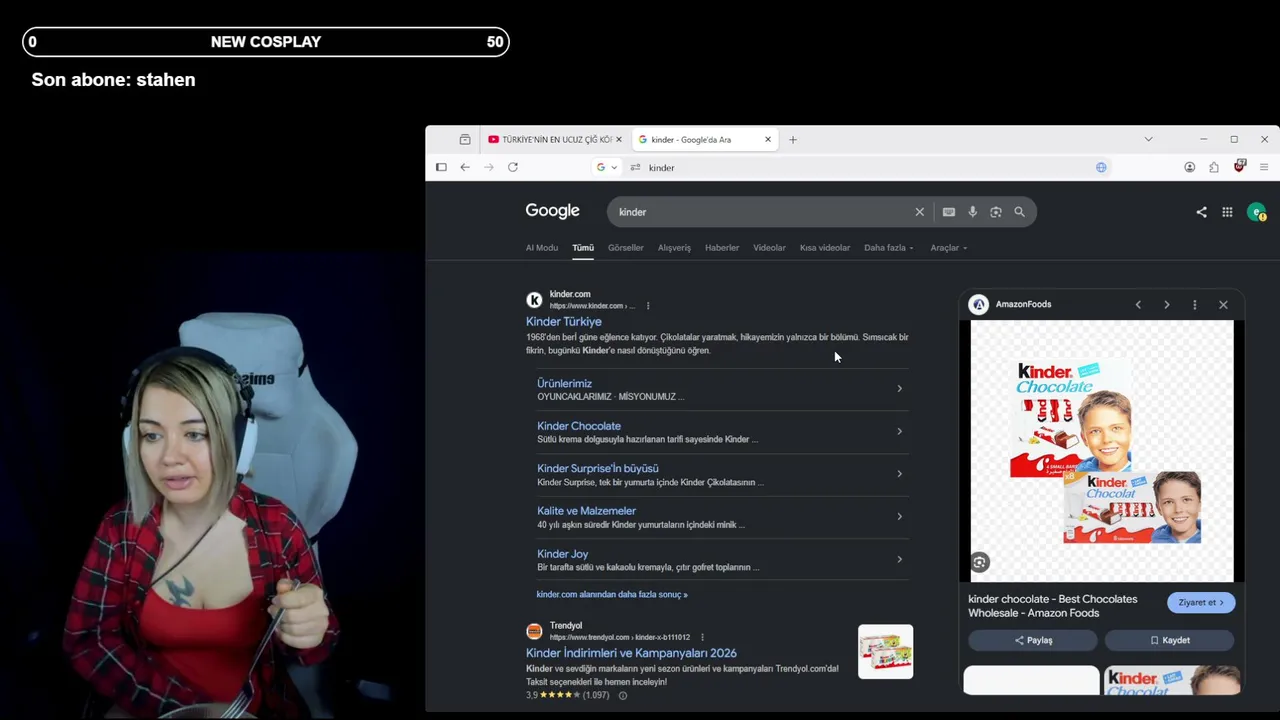The width and height of the screenshot is (1280, 720).
Task: Open the list-all-tabs chevron in tab bar
Action: click(1148, 140)
